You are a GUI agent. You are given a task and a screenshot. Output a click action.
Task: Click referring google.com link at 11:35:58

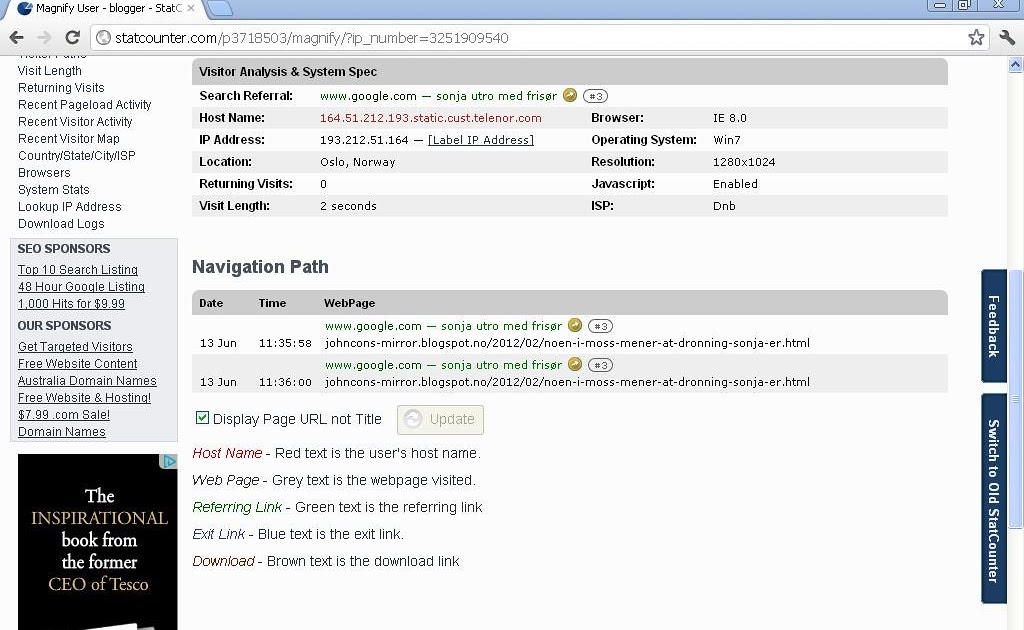point(443,326)
